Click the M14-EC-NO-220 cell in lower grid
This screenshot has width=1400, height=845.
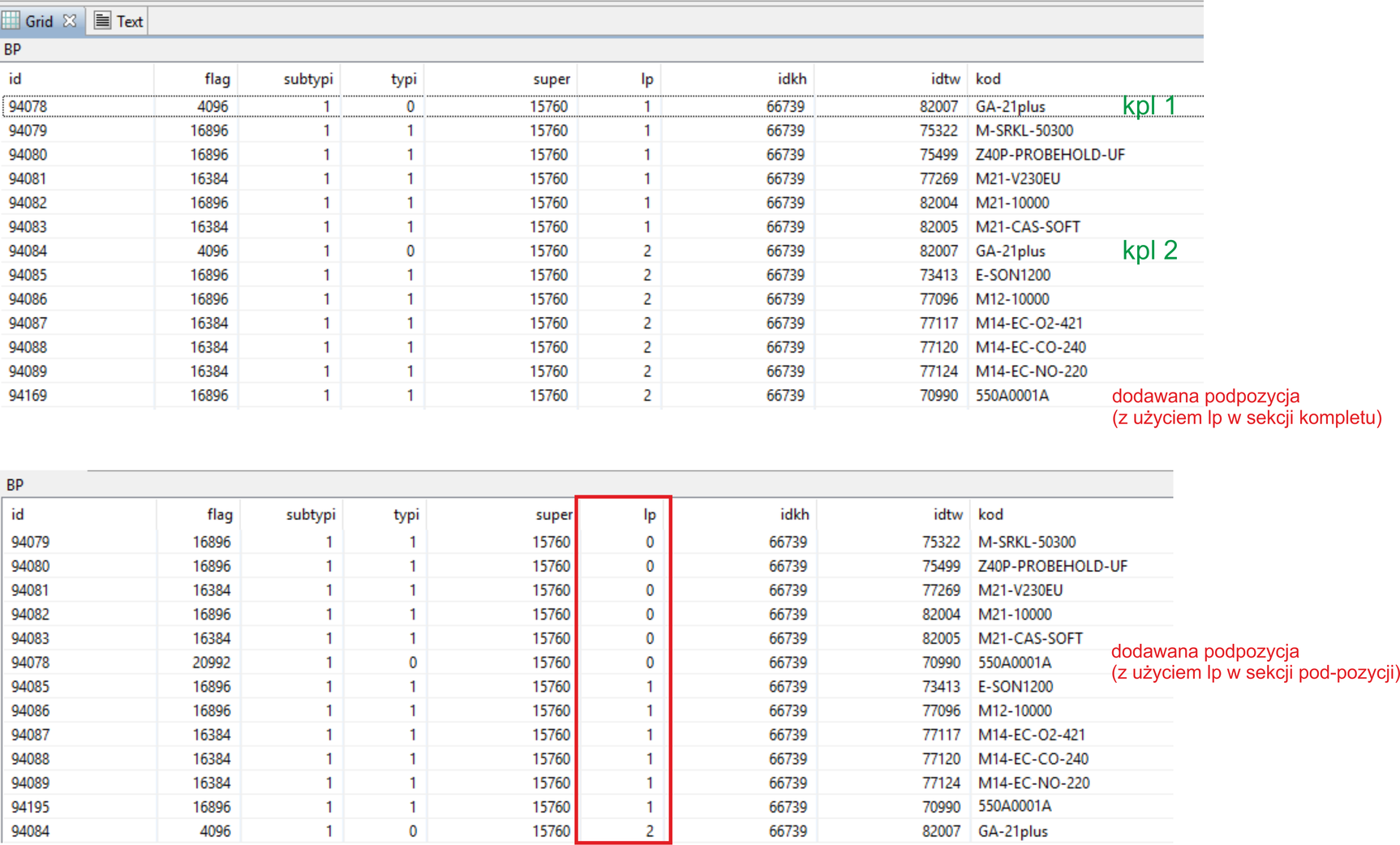point(1033,783)
